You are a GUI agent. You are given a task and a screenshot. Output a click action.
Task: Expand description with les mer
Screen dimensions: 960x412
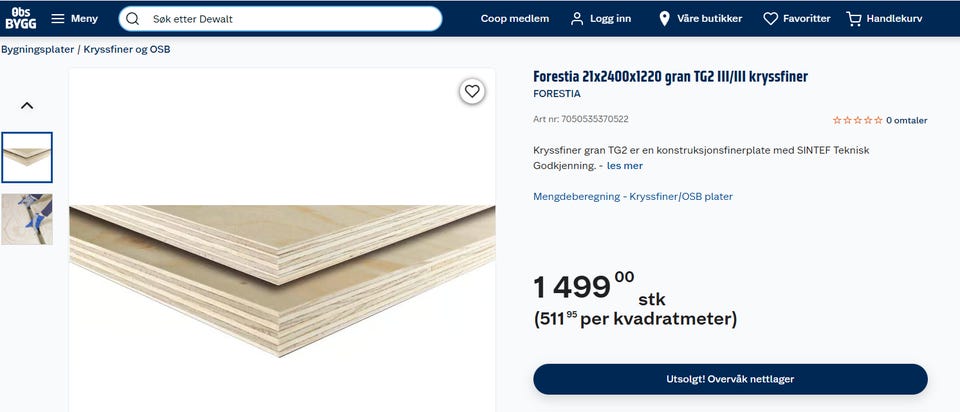(x=624, y=166)
